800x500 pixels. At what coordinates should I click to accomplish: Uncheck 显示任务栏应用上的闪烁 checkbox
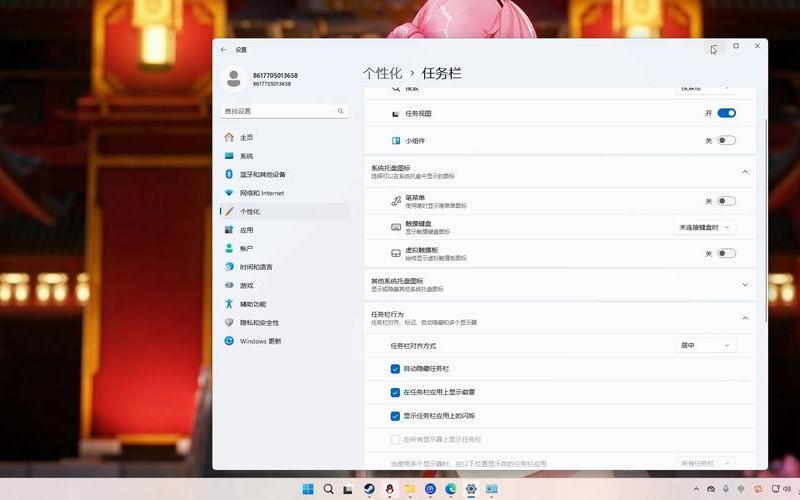[395, 416]
